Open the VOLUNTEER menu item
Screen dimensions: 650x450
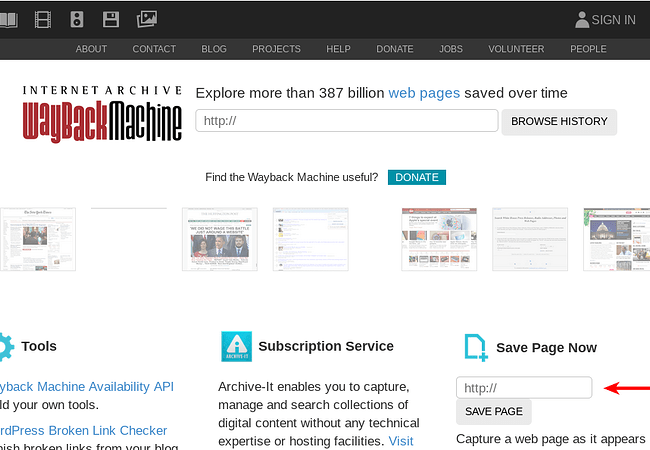point(516,49)
